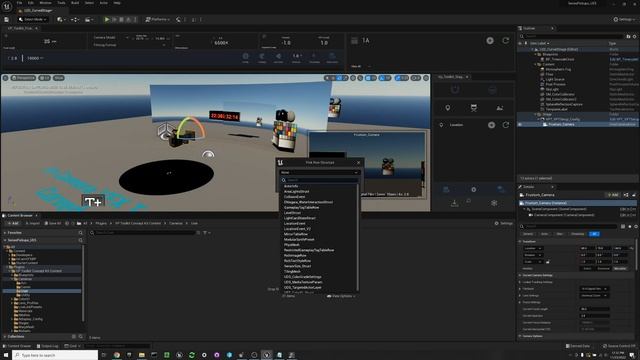
Task: Click the Show button in the viewport
Action: point(59,78)
